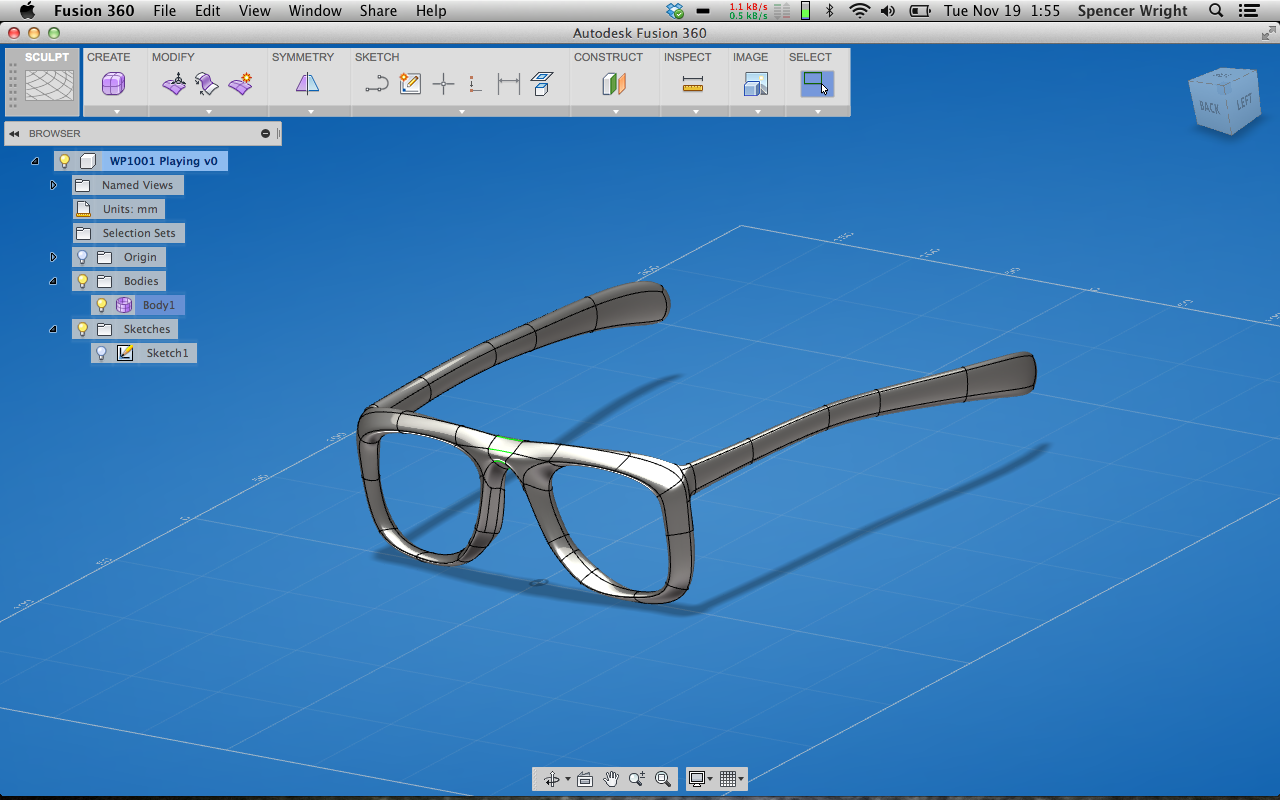Expand the Origin folder triangle
1280x800 pixels.
pyautogui.click(x=54, y=257)
